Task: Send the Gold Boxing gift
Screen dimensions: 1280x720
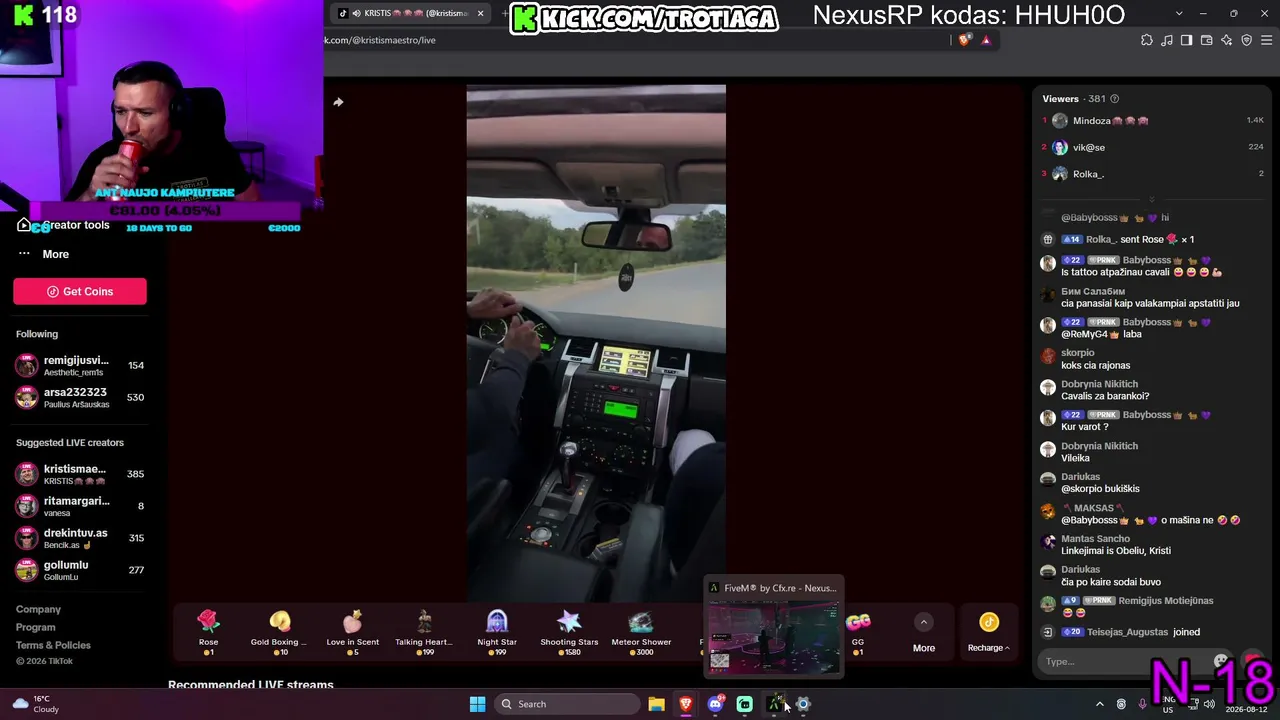Action: click(280, 632)
